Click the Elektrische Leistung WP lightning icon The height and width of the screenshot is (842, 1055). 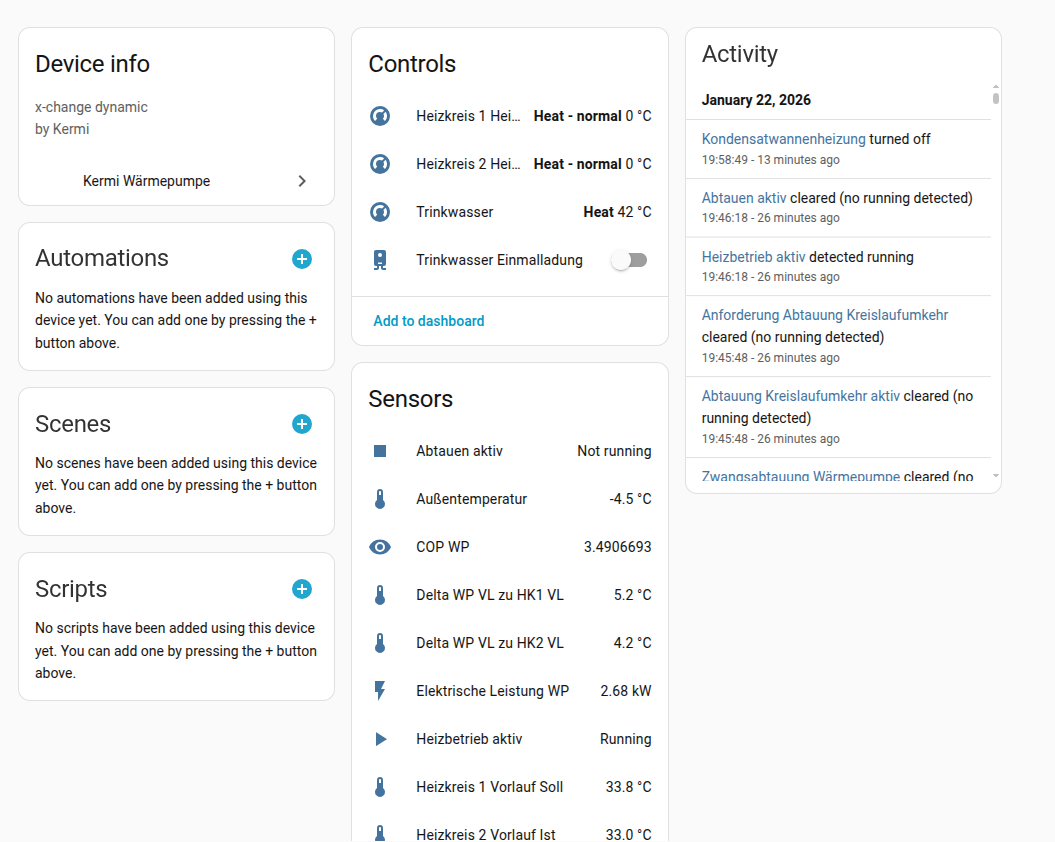coord(380,691)
